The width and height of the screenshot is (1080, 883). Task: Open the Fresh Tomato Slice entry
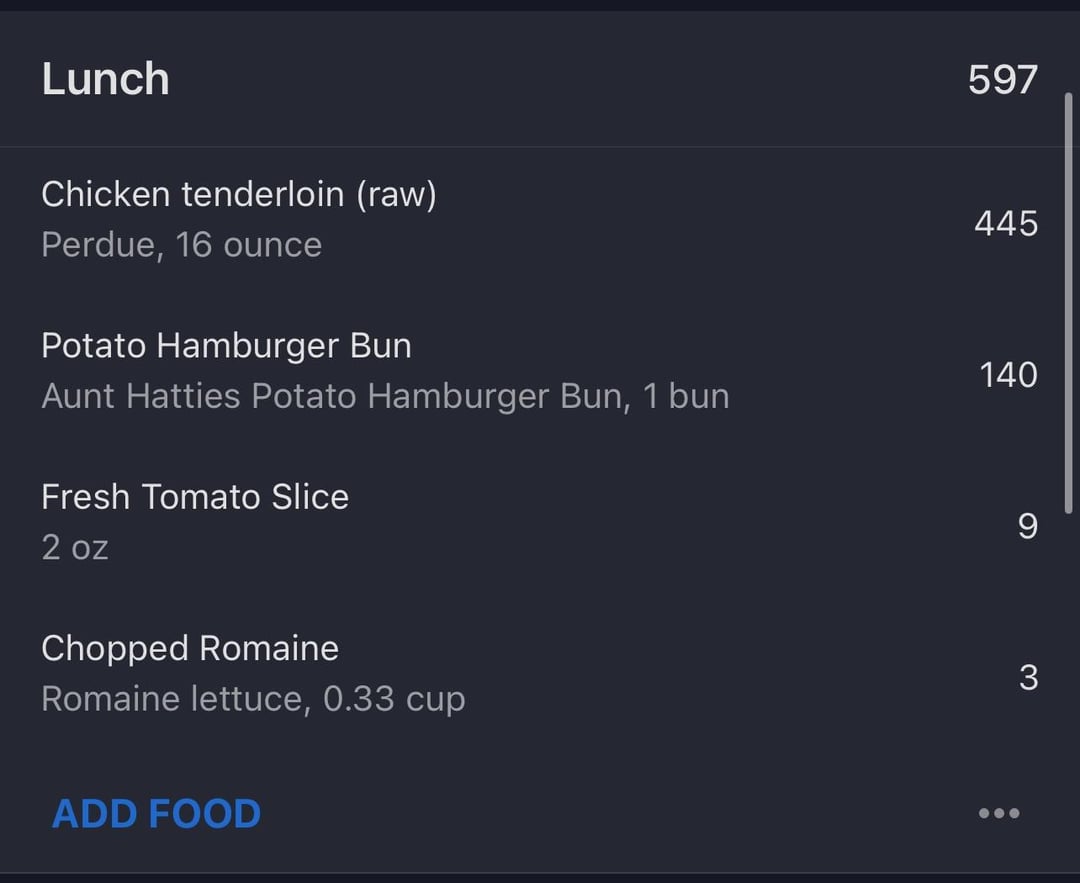point(540,522)
